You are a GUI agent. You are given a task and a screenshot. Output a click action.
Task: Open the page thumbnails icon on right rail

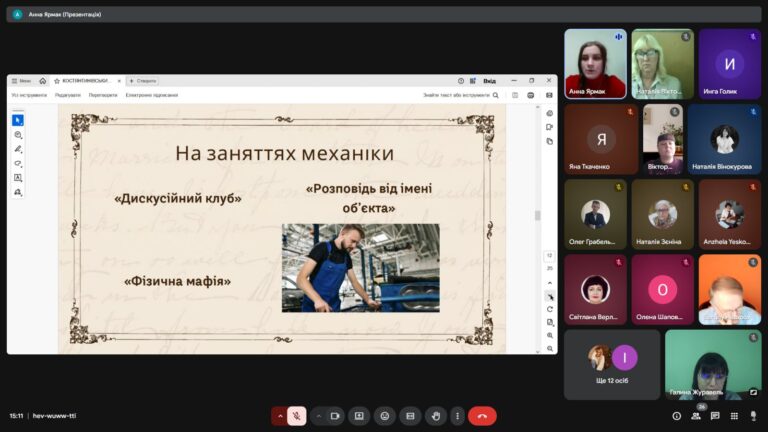tap(550, 141)
